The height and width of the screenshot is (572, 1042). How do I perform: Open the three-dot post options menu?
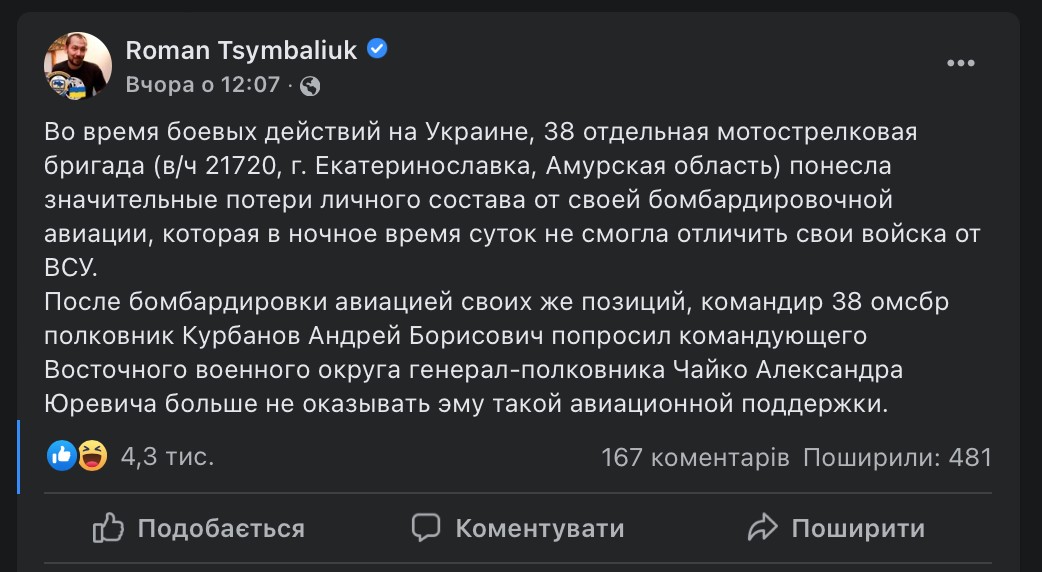960,64
